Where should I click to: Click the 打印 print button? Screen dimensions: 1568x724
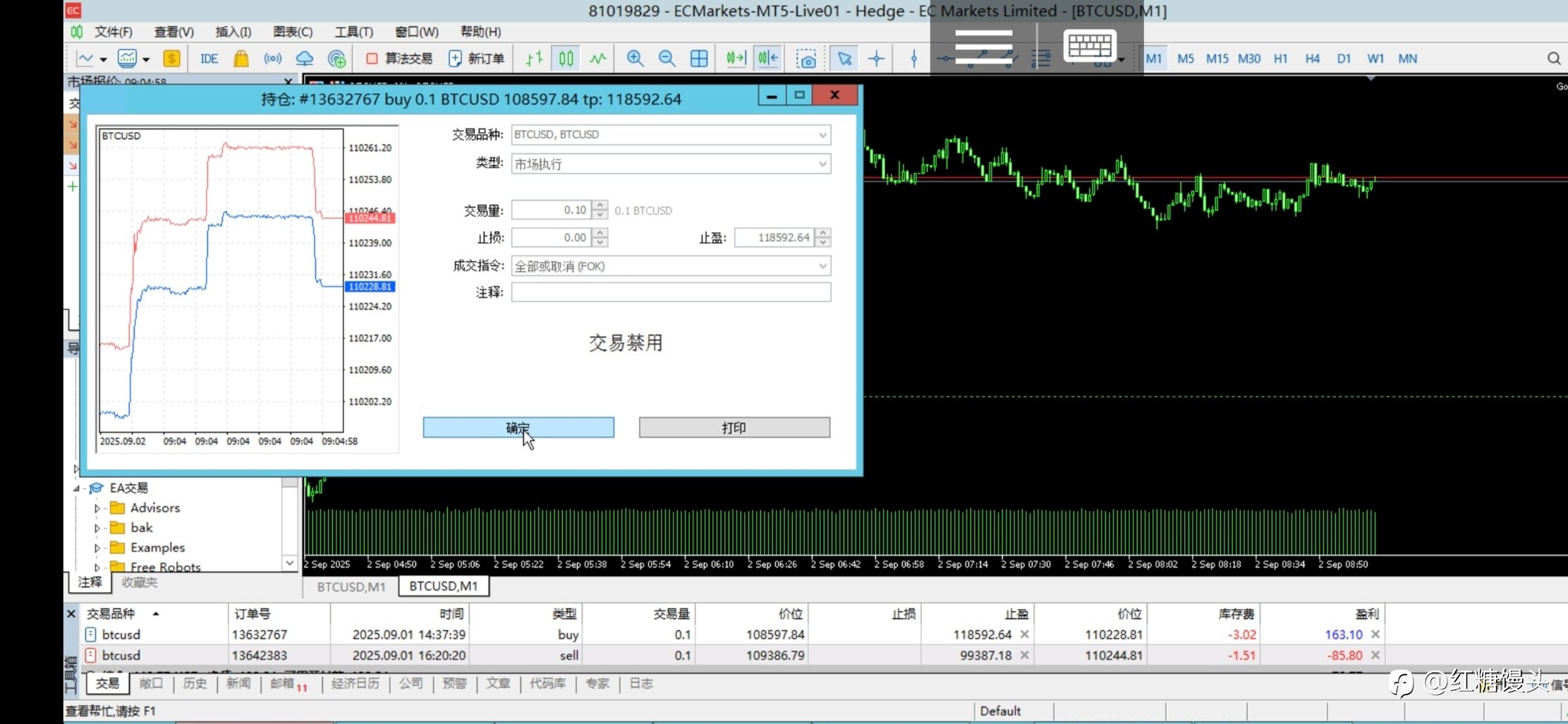tap(734, 428)
